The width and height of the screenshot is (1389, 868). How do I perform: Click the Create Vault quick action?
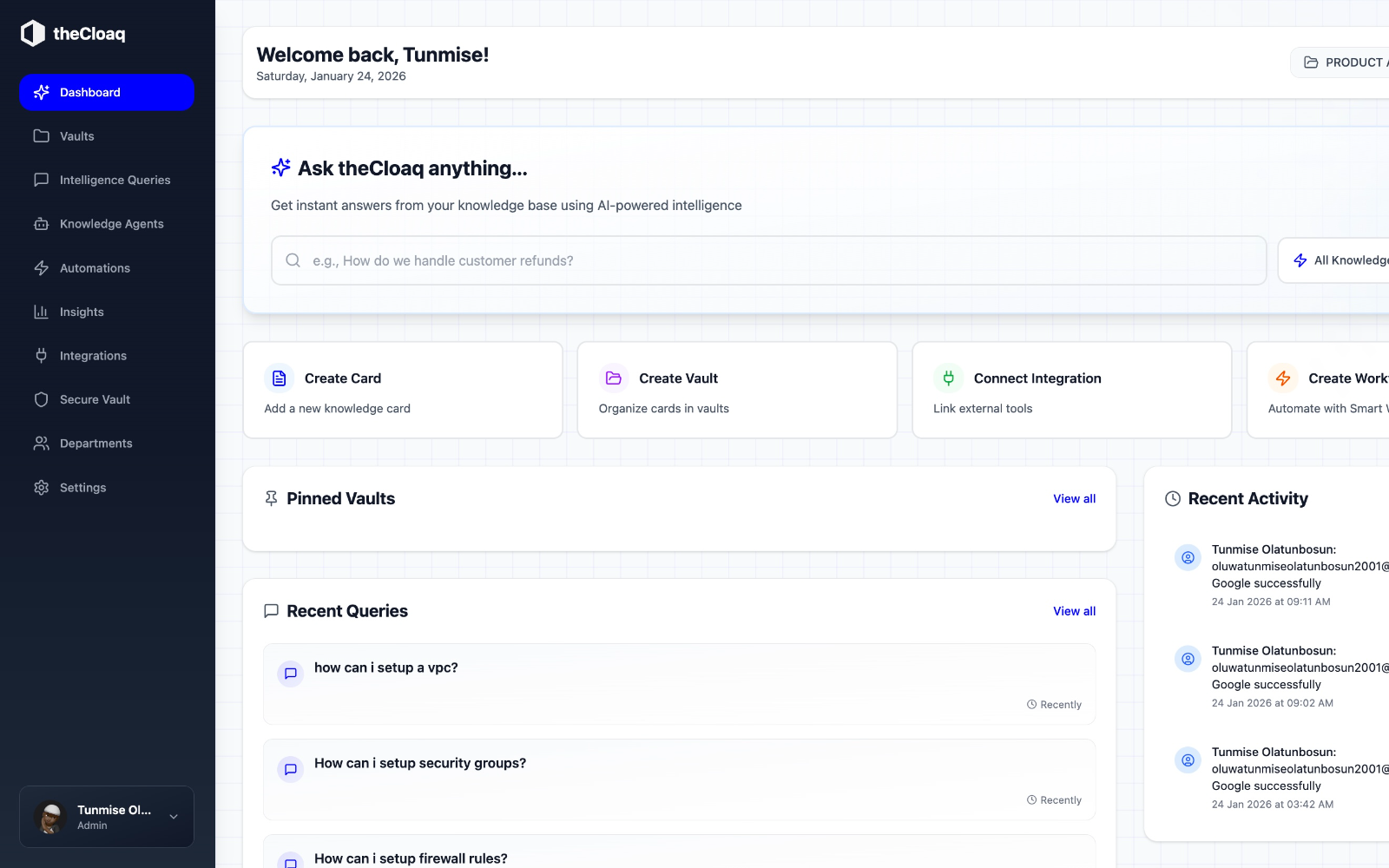point(737,390)
